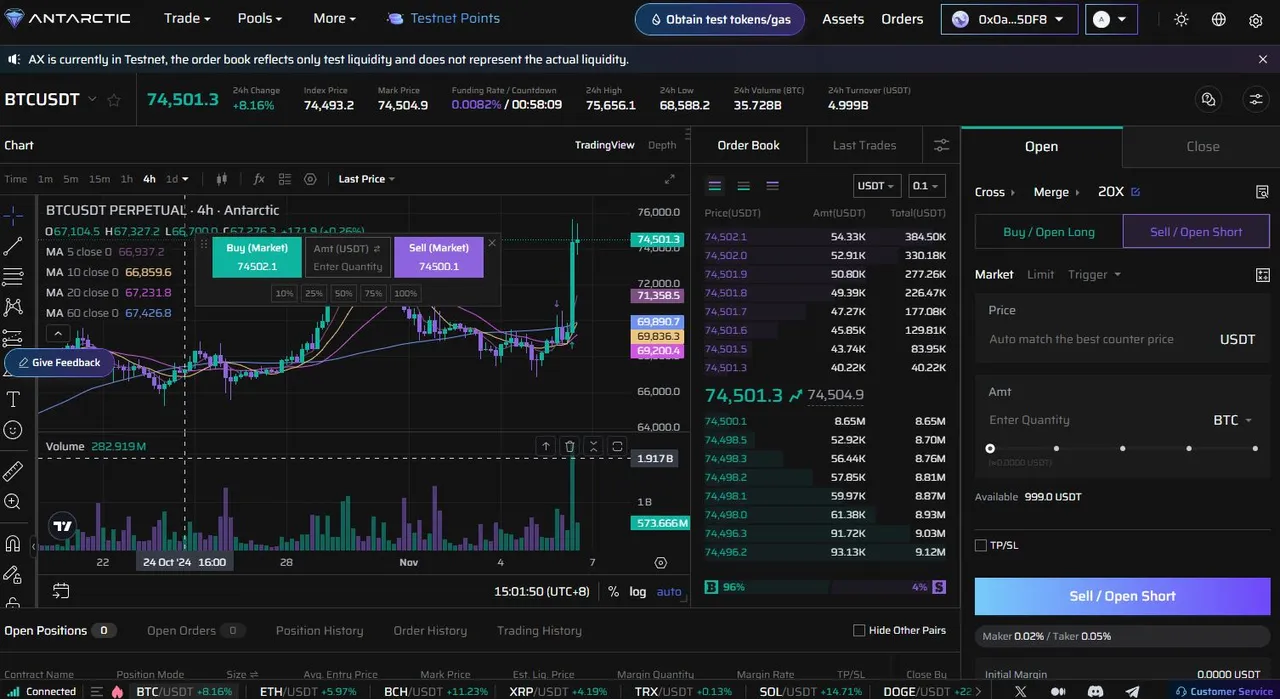The image size is (1280, 699).
Task: Open header settings gear icon
Action: click(1255, 19)
